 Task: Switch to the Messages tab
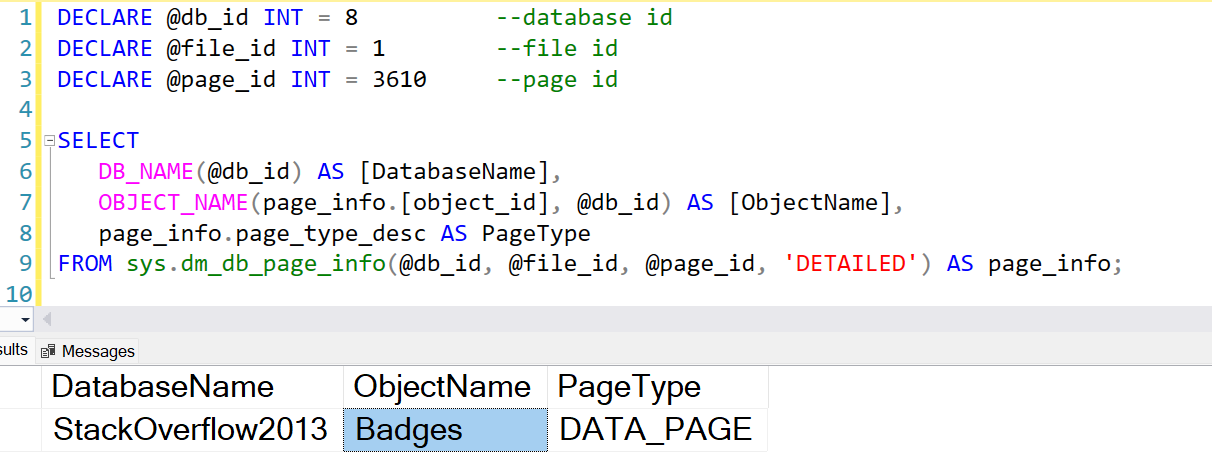pos(87,351)
